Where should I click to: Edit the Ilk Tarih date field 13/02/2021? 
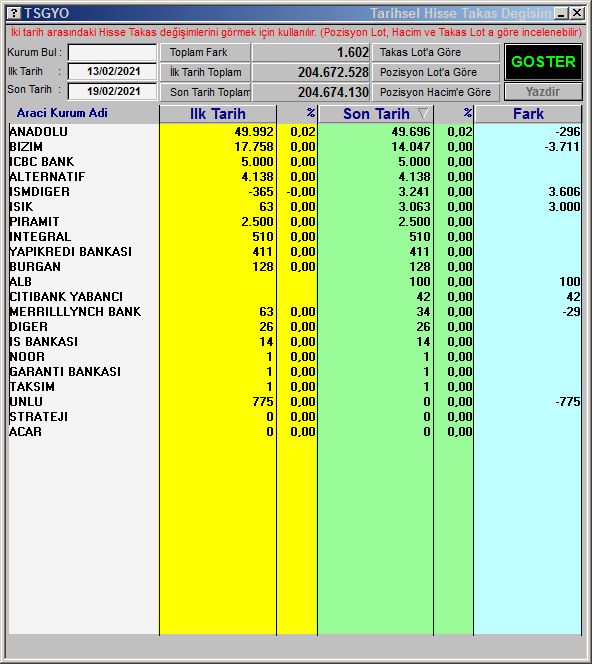(x=112, y=72)
